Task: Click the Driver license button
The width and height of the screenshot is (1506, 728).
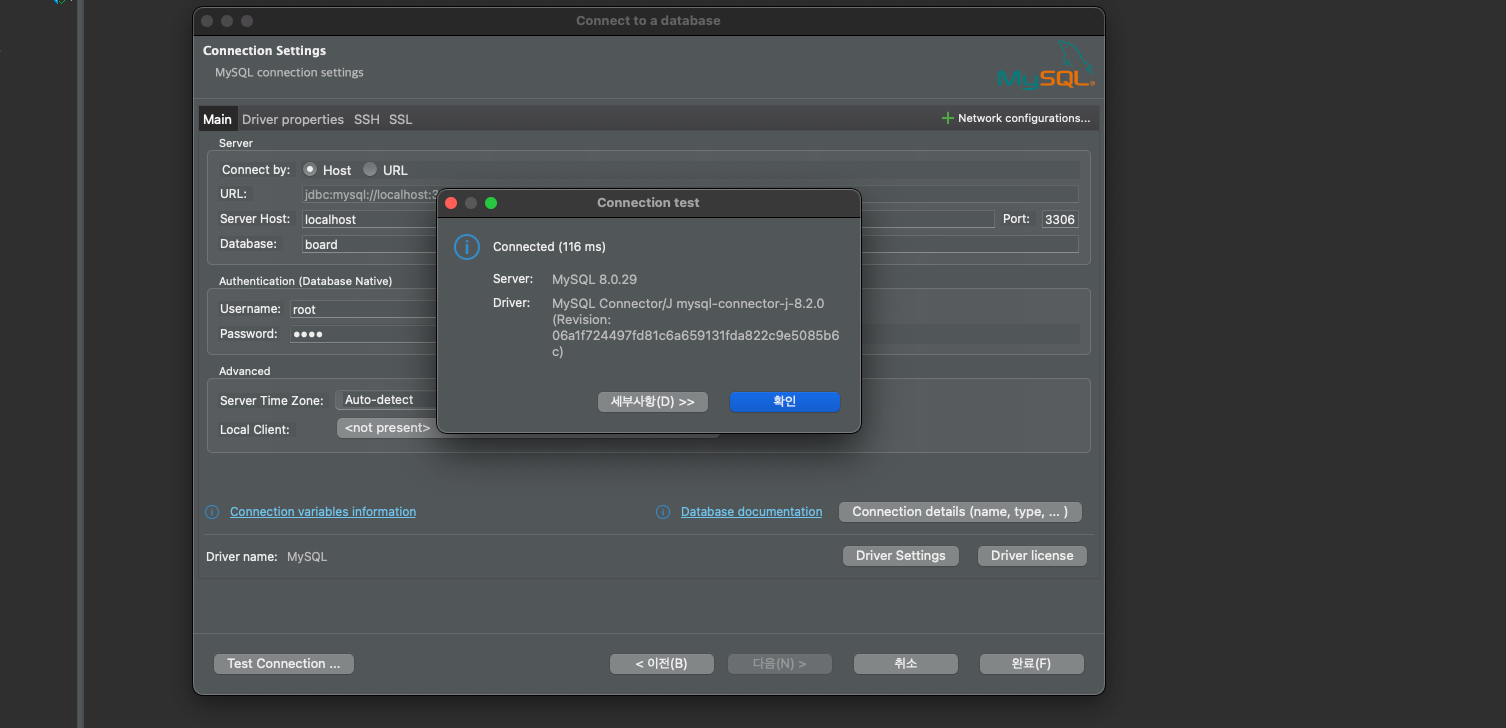Action: 1032,556
